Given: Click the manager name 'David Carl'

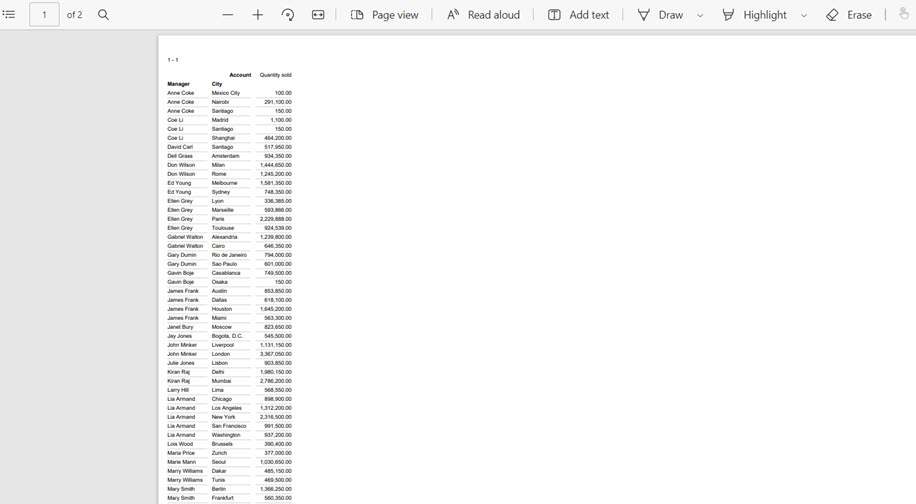Looking at the screenshot, I should (x=180, y=147).
